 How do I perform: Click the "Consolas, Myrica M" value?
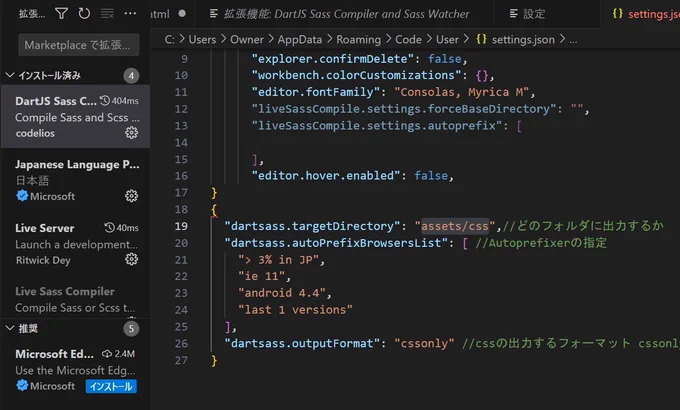[x=461, y=92]
